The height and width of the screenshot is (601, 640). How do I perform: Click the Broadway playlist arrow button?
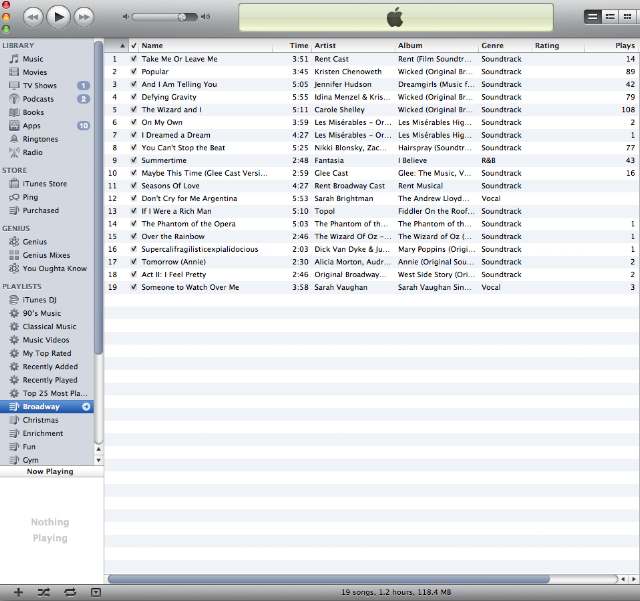point(86,407)
